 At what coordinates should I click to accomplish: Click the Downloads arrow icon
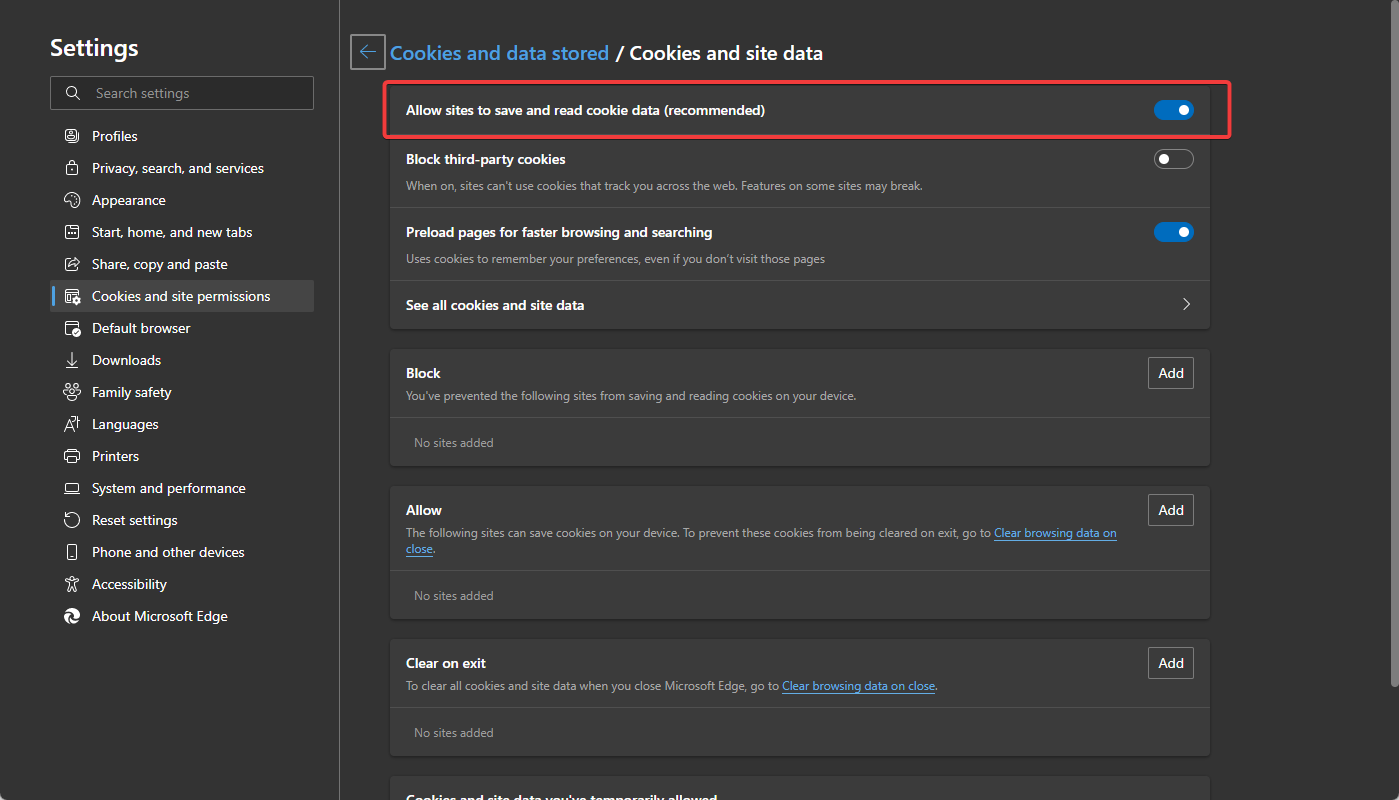(72, 360)
